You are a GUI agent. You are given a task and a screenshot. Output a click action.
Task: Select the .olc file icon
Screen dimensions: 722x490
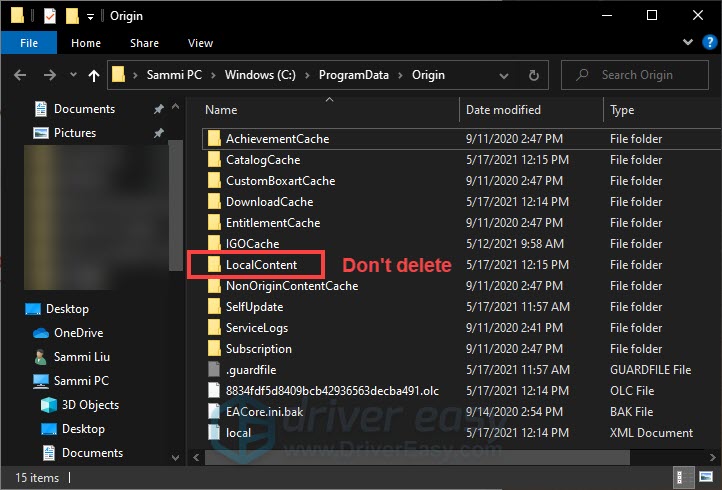pyautogui.click(x=214, y=391)
